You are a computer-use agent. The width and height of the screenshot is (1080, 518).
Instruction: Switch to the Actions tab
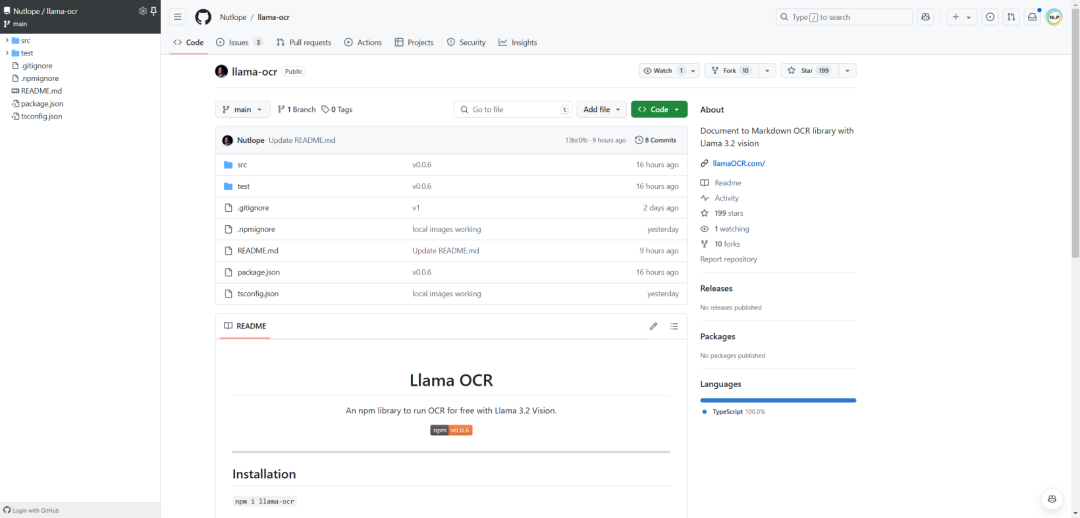coord(362,43)
